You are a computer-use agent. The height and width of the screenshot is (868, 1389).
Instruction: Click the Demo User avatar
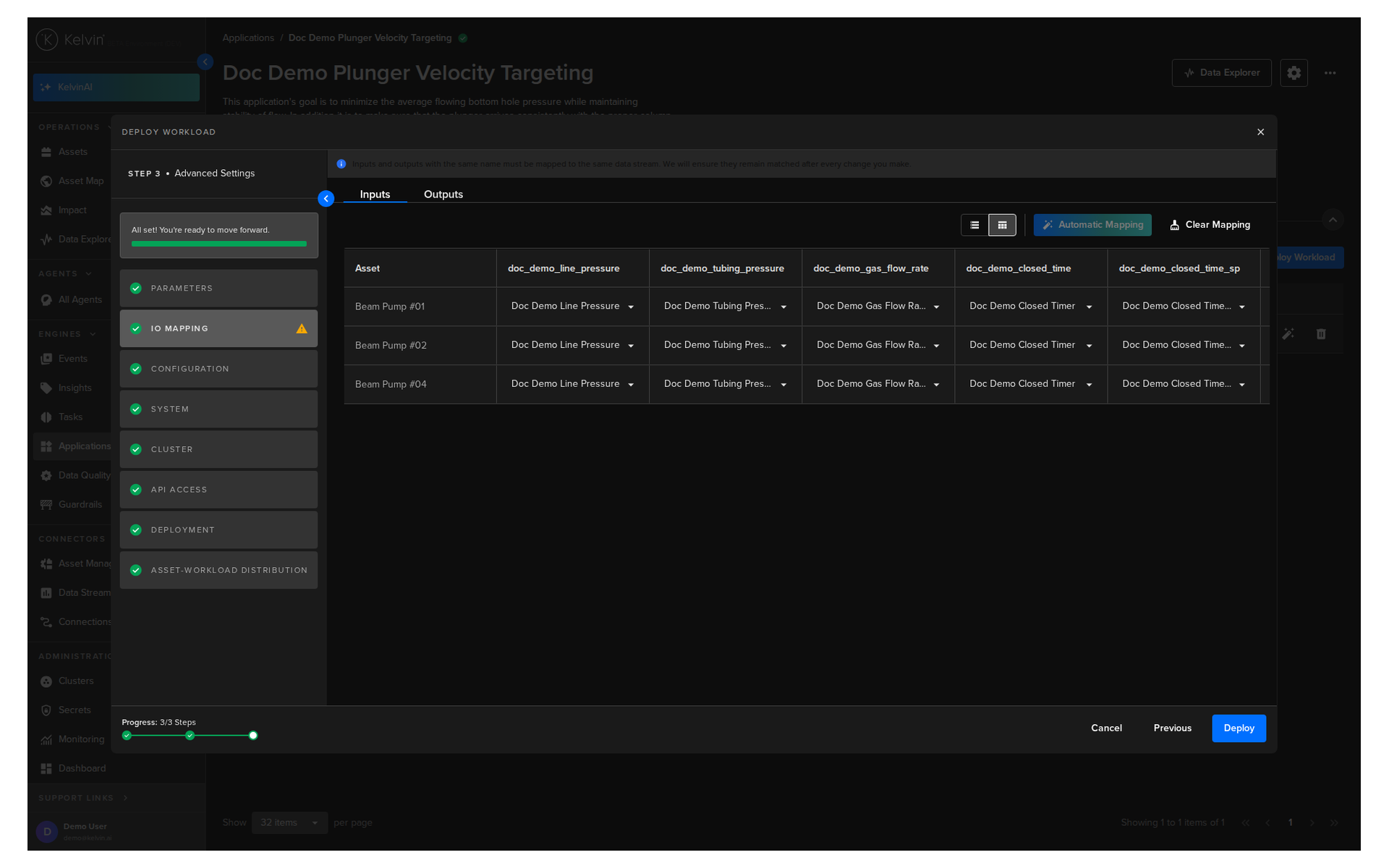tap(47, 832)
